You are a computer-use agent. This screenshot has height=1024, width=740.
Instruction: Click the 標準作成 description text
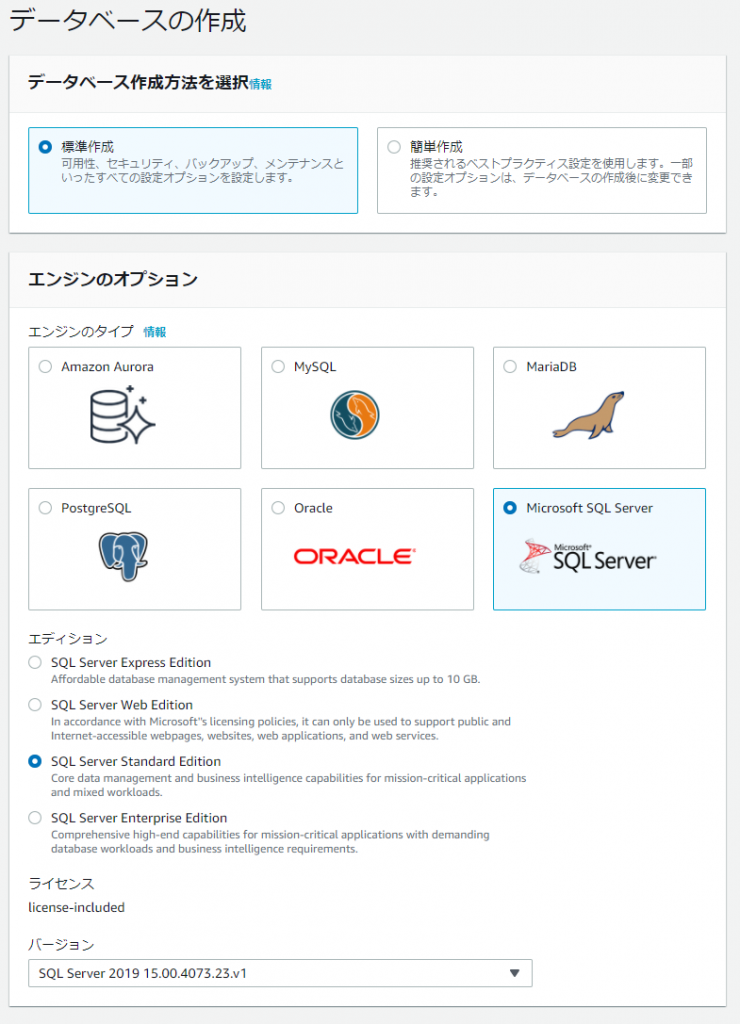click(x=202, y=170)
